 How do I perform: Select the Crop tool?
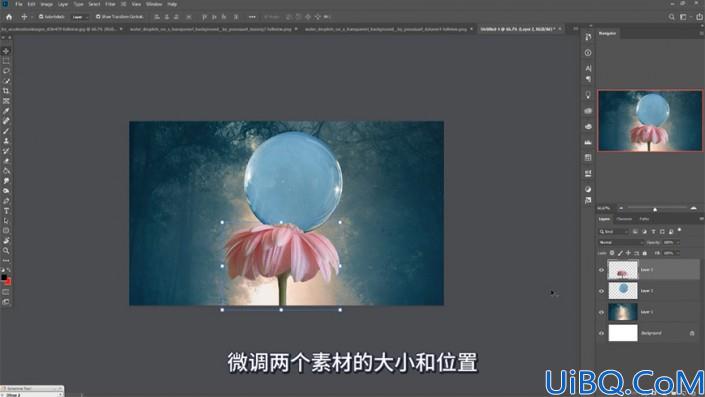pyautogui.click(x=6, y=91)
